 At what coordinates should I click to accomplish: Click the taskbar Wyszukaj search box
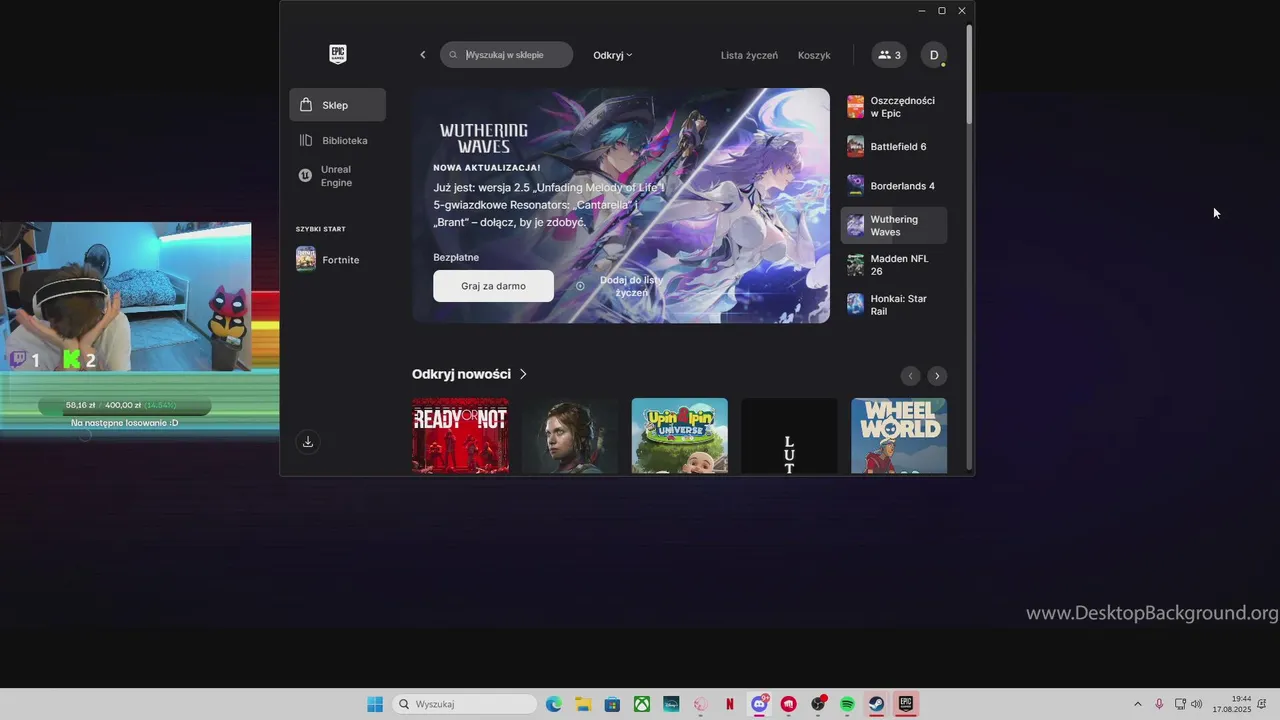click(x=465, y=704)
